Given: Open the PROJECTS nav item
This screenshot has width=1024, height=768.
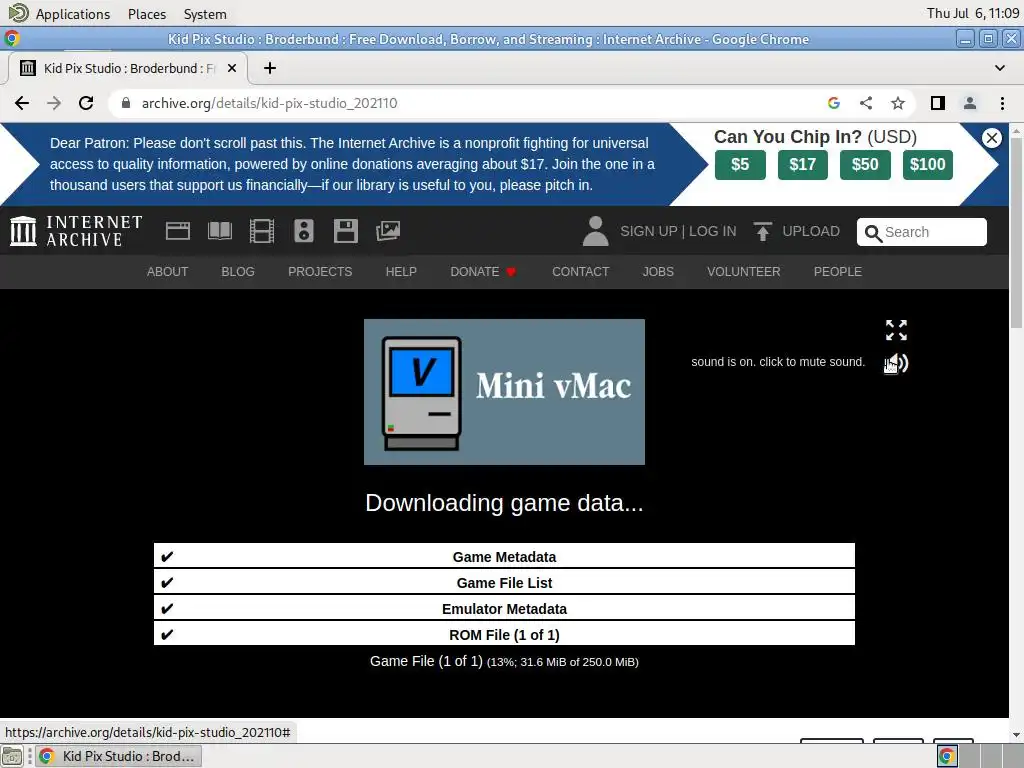Looking at the screenshot, I should [320, 272].
